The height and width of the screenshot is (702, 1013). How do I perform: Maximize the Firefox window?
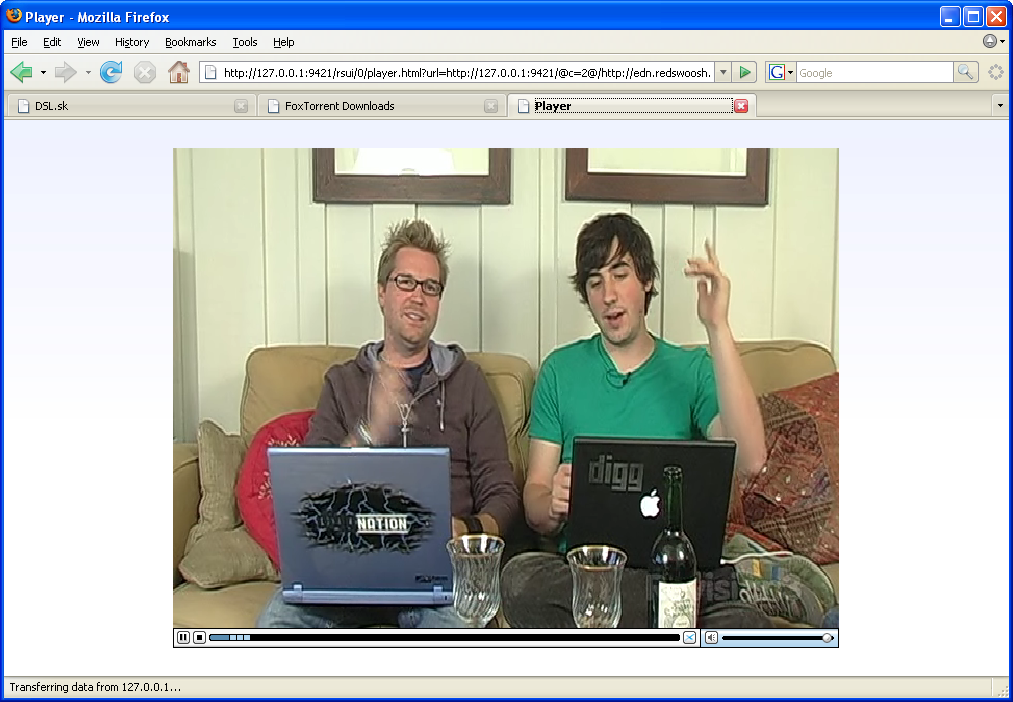coord(973,16)
